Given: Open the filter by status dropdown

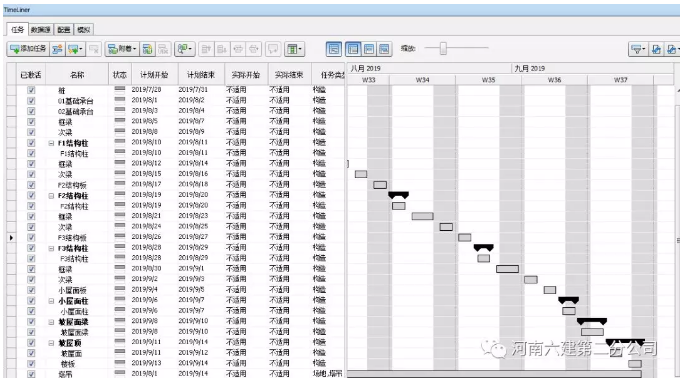Looking at the screenshot, I should tap(637, 49).
